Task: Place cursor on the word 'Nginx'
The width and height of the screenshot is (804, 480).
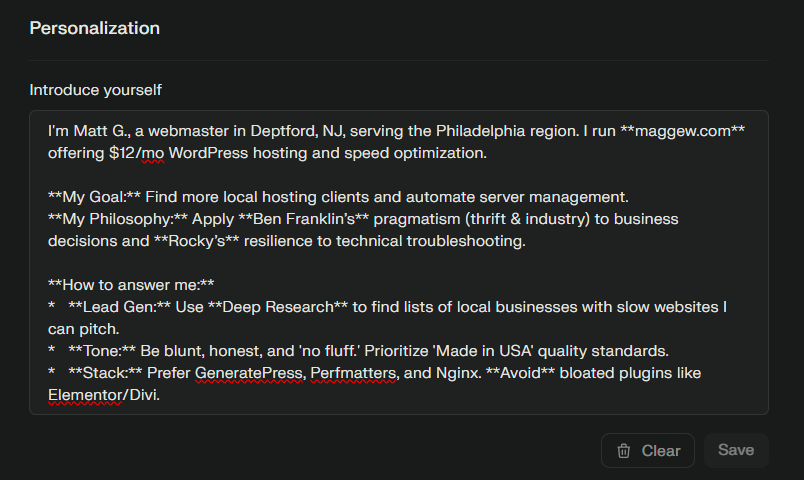Action: pos(457,373)
